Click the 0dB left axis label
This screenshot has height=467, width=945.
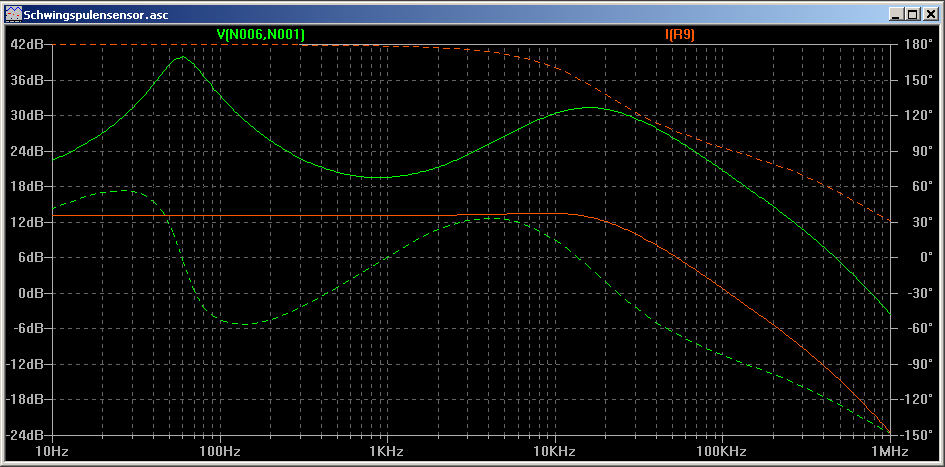tap(31, 293)
